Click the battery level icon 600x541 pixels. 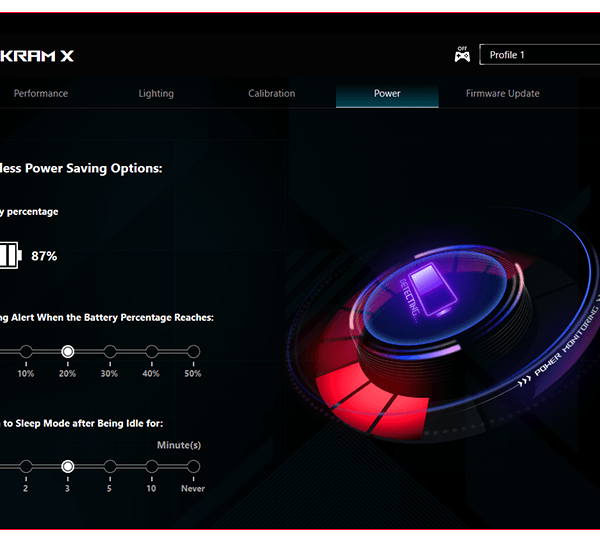coord(9,255)
